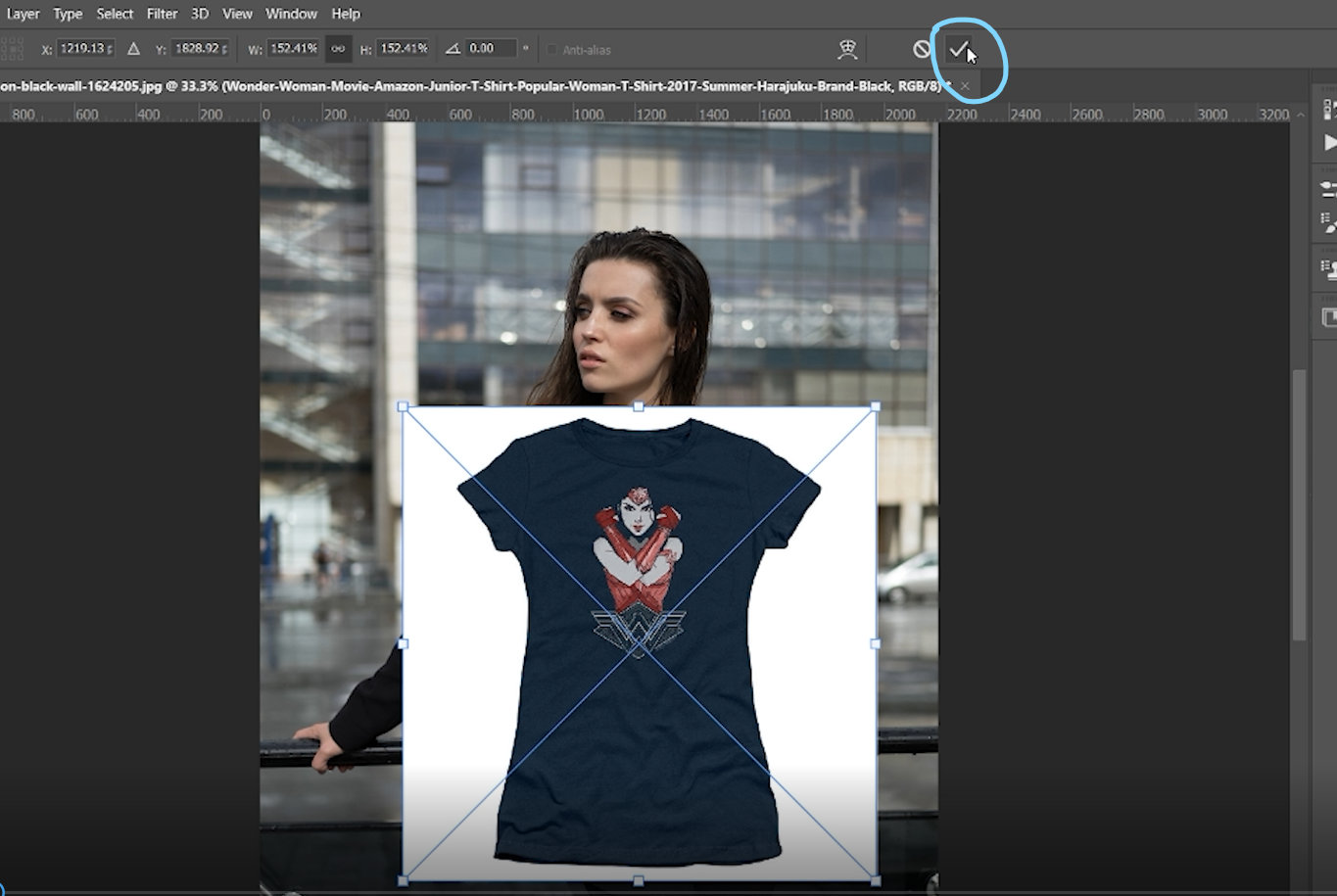1337x896 pixels.
Task: Open the Select menu
Action: coord(115,13)
